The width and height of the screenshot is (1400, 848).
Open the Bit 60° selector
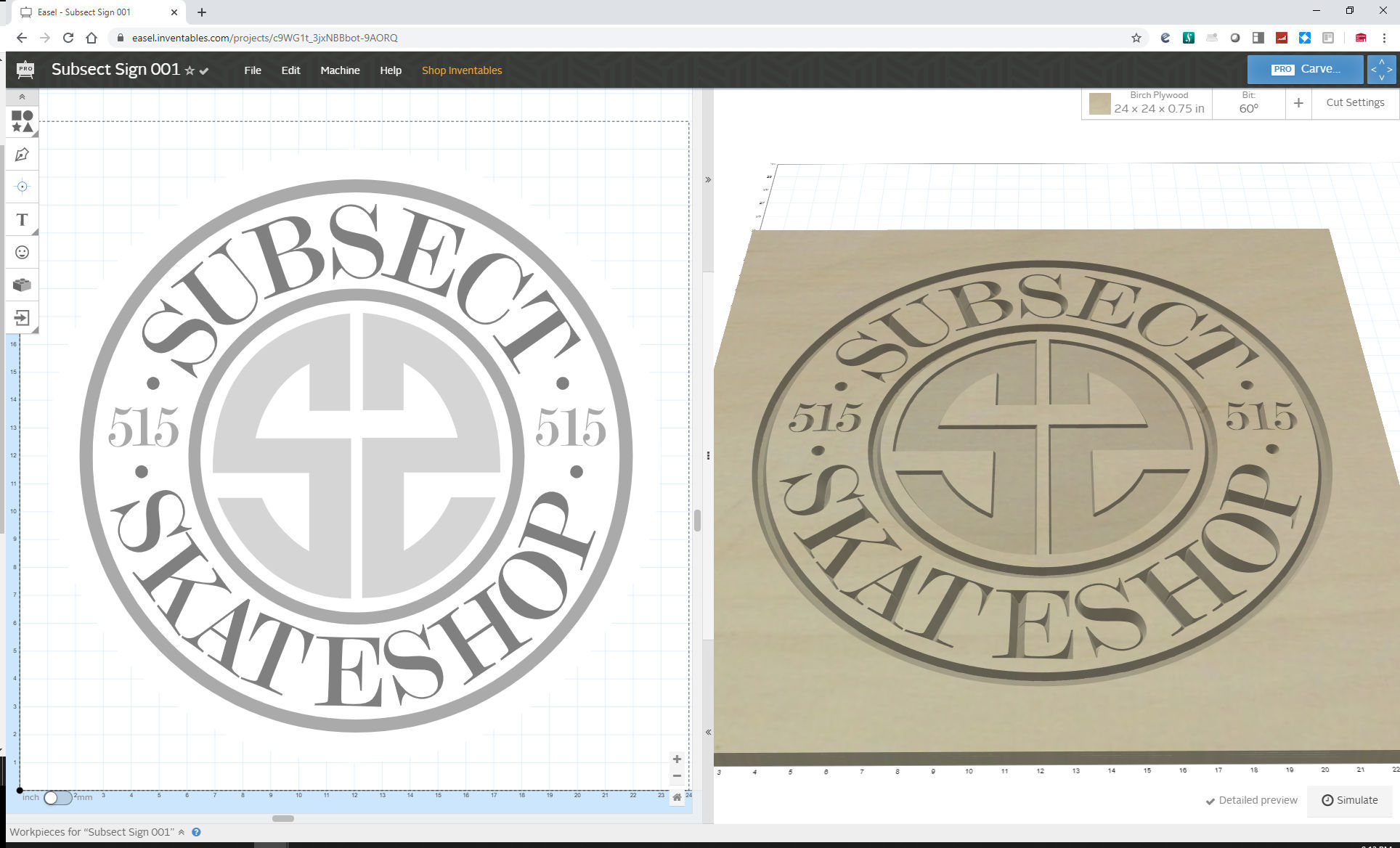pyautogui.click(x=1248, y=103)
